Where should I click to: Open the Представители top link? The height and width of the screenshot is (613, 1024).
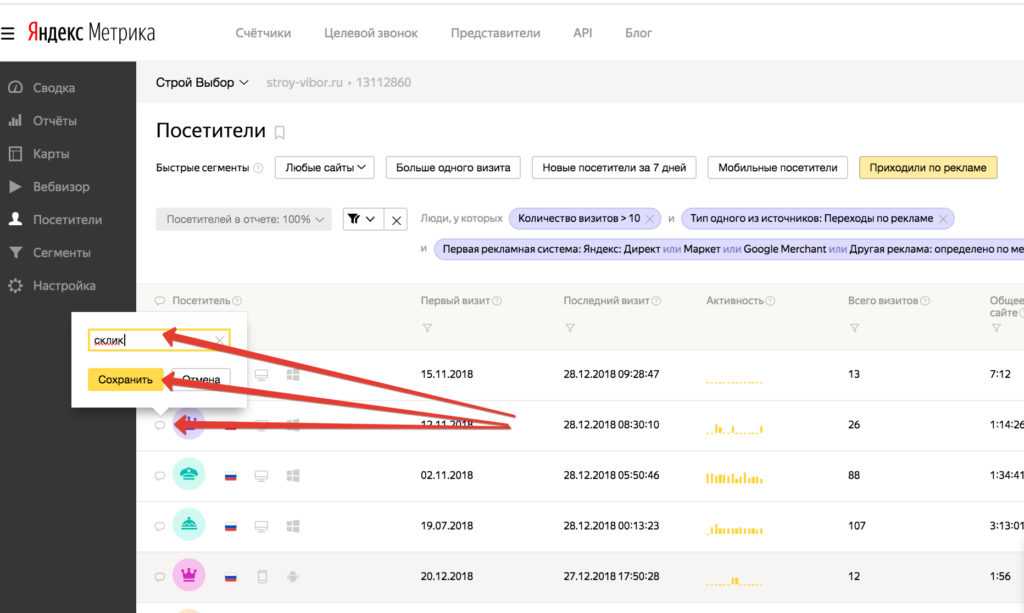coord(495,33)
